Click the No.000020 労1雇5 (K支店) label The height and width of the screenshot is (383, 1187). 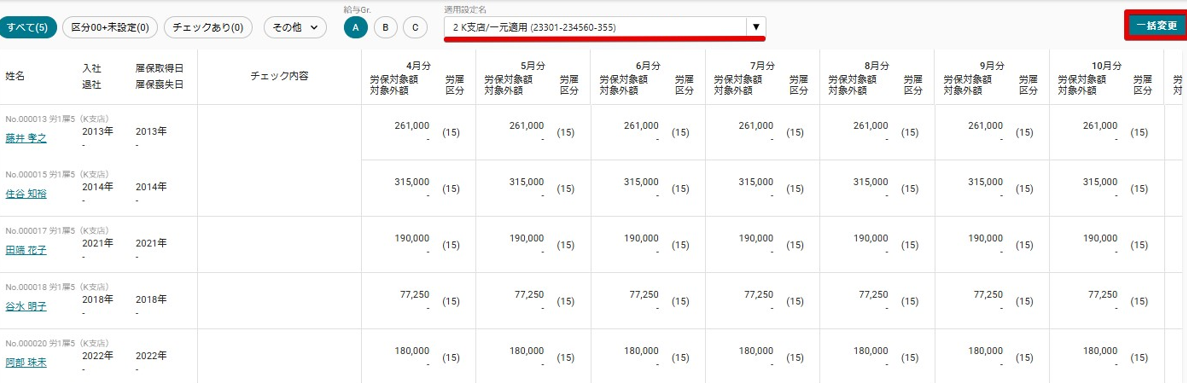click(x=57, y=344)
